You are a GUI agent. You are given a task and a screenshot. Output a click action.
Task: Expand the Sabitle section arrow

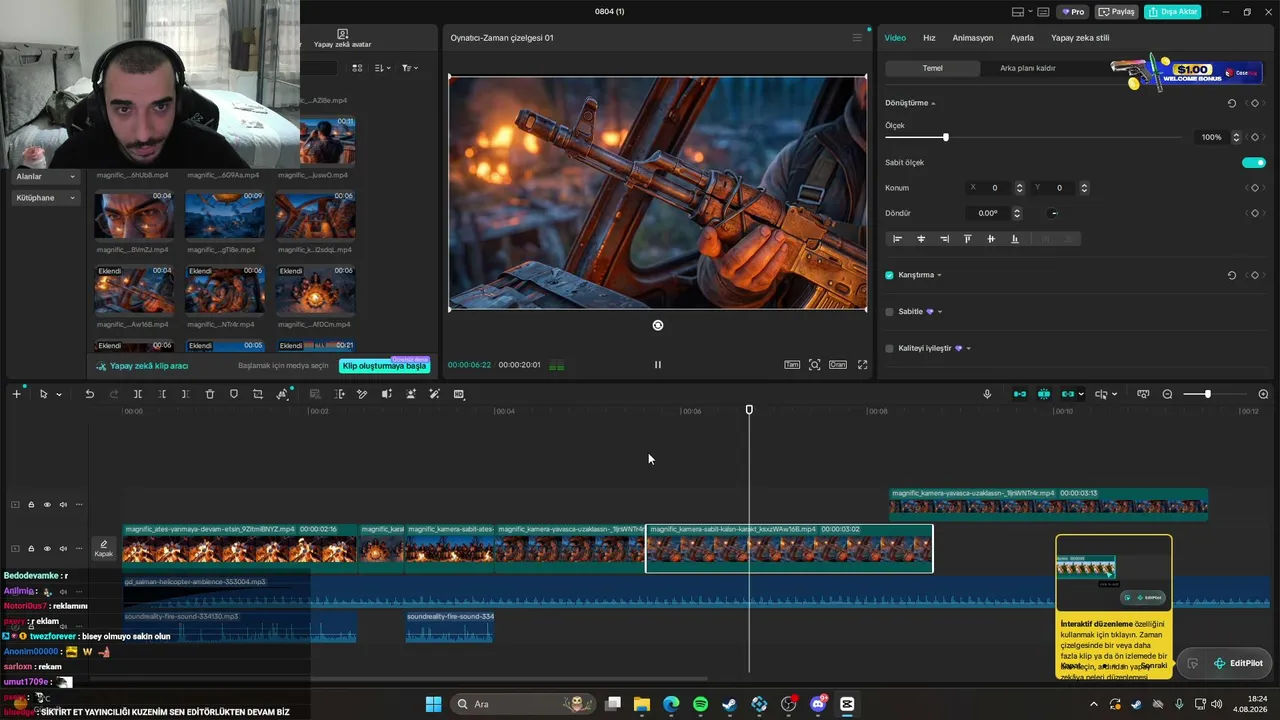(x=940, y=312)
